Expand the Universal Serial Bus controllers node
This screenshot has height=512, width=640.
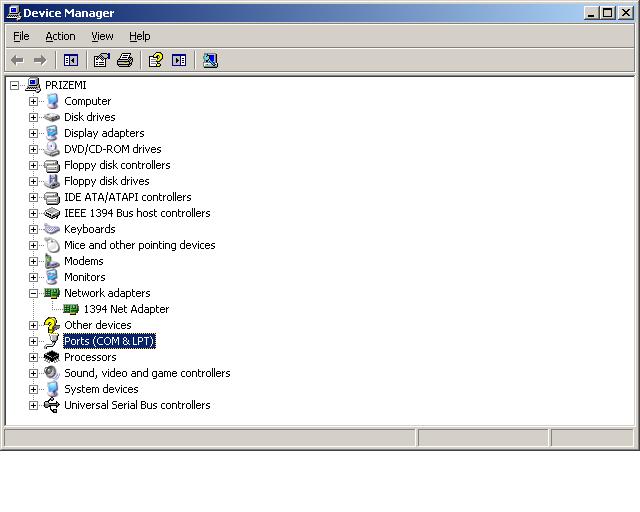(x=33, y=405)
